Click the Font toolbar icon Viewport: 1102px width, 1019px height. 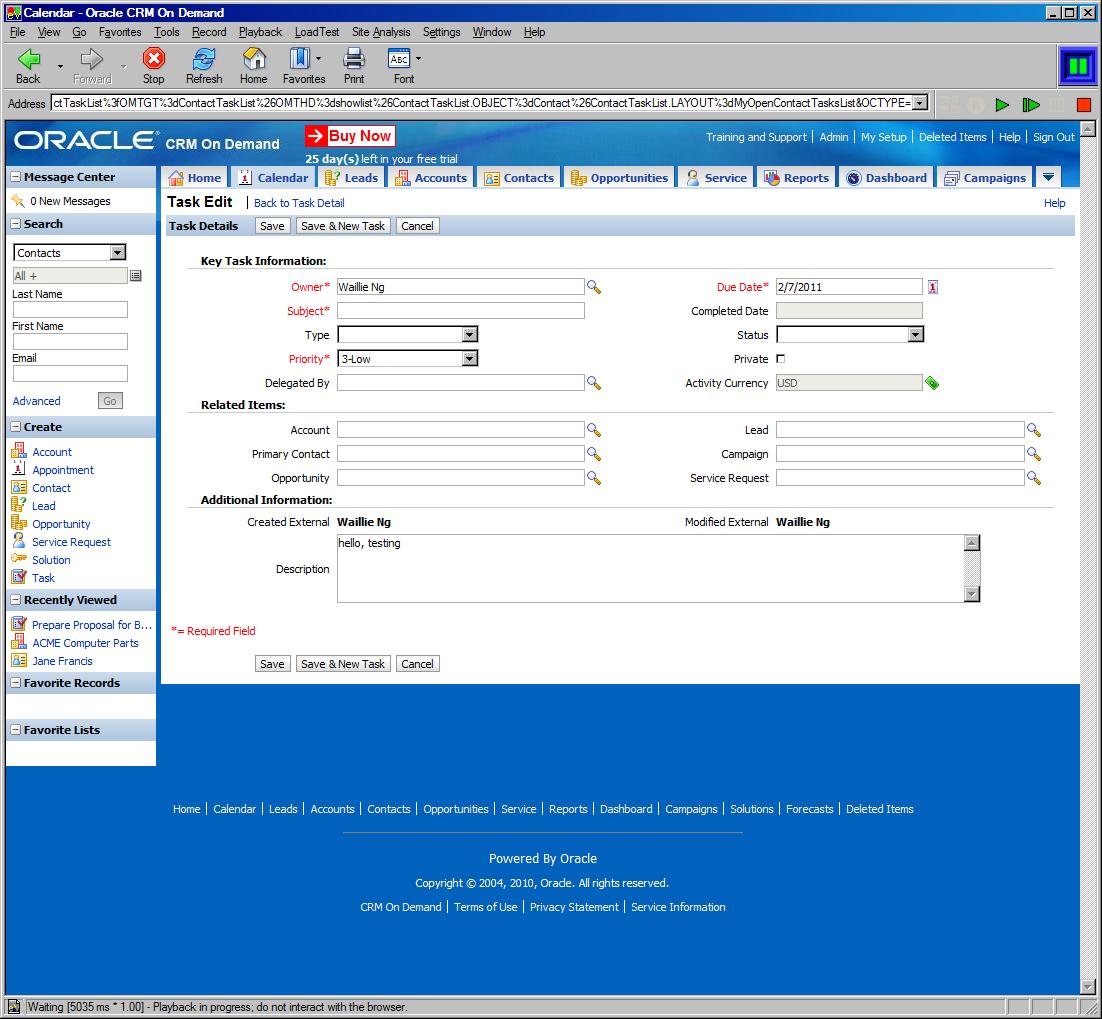pos(399,58)
